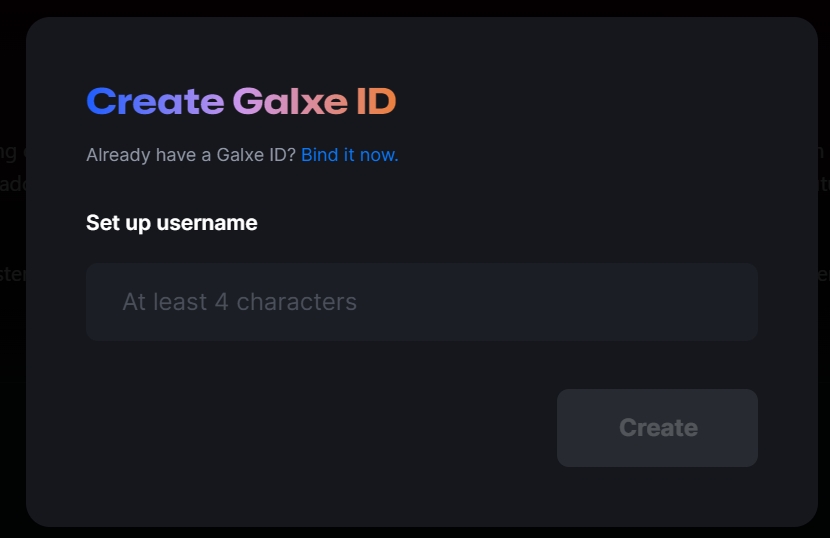Screen dimensions: 830x538
Task: Click the "Set up username" label
Action: click(x=171, y=223)
